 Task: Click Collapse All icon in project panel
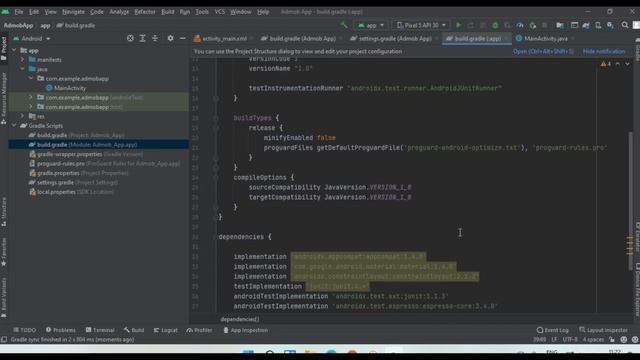155,38
